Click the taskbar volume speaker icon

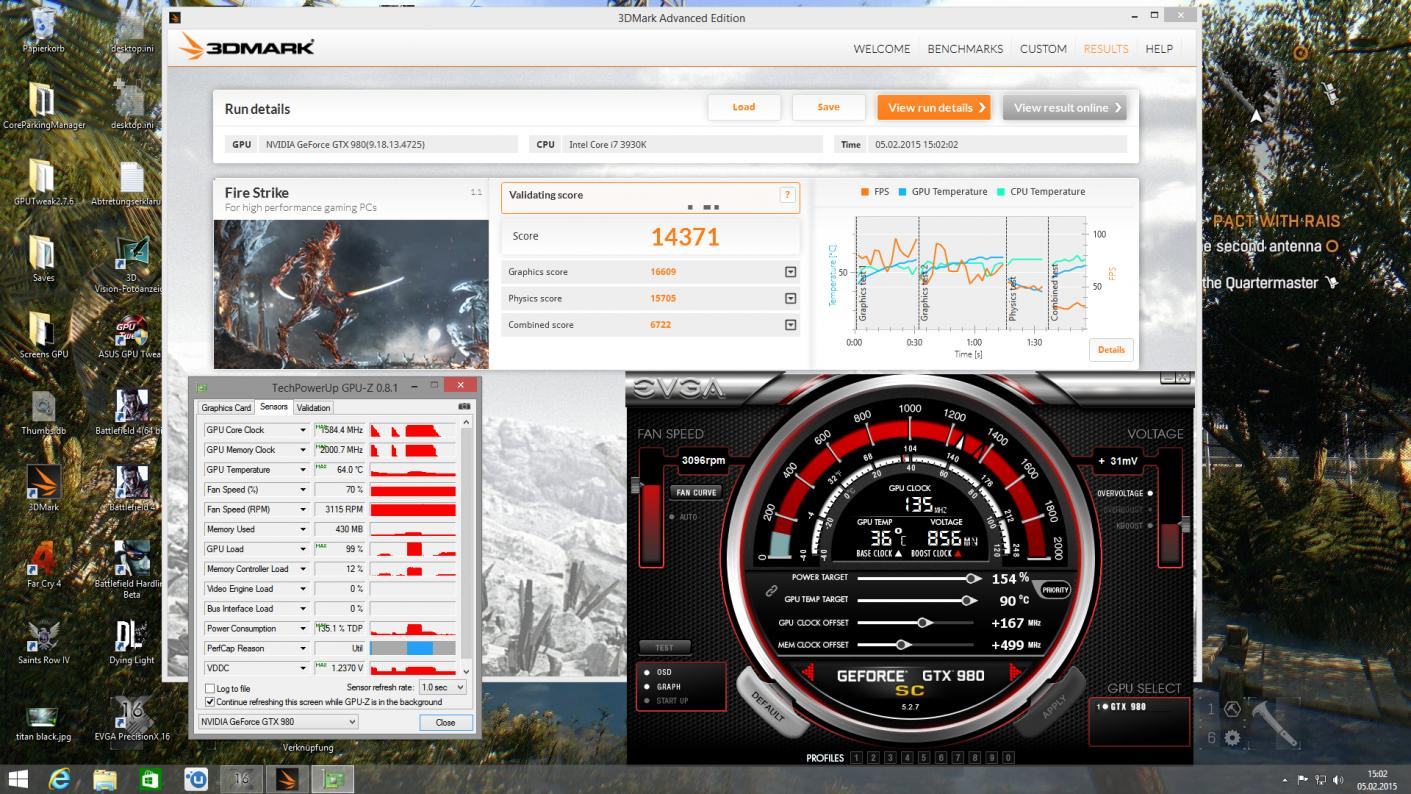[x=1338, y=779]
